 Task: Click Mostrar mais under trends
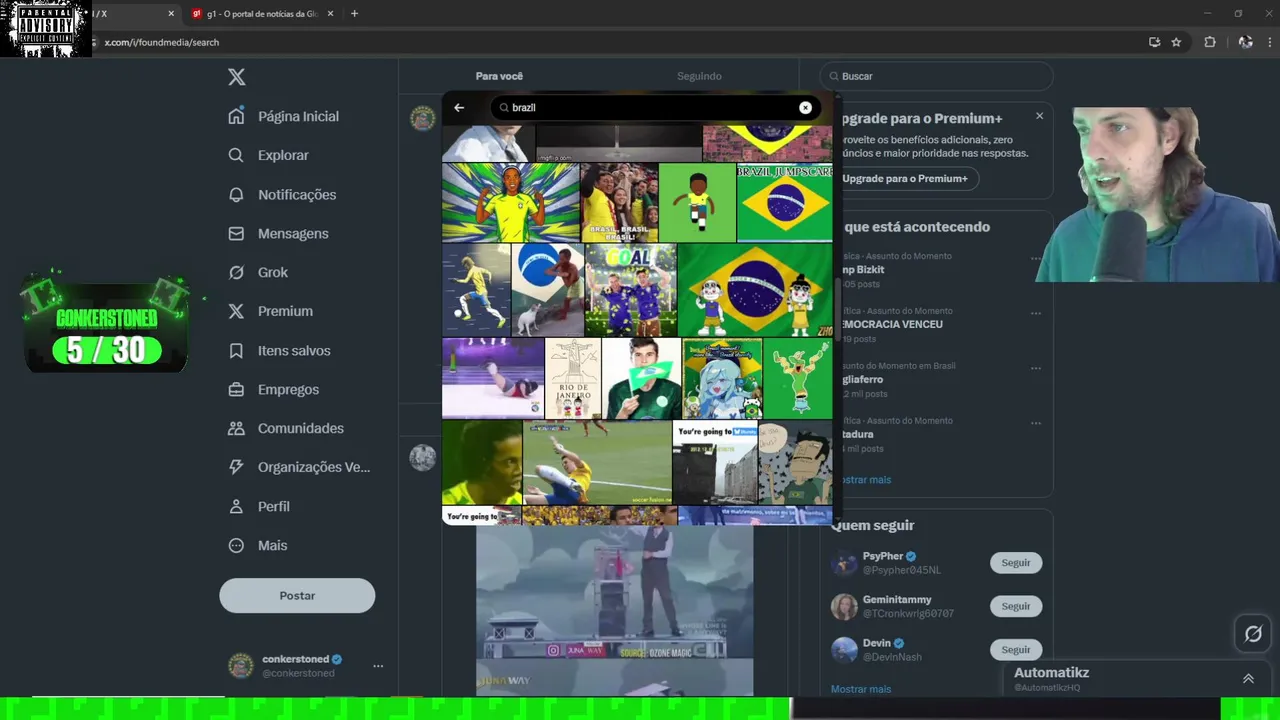[x=865, y=480]
